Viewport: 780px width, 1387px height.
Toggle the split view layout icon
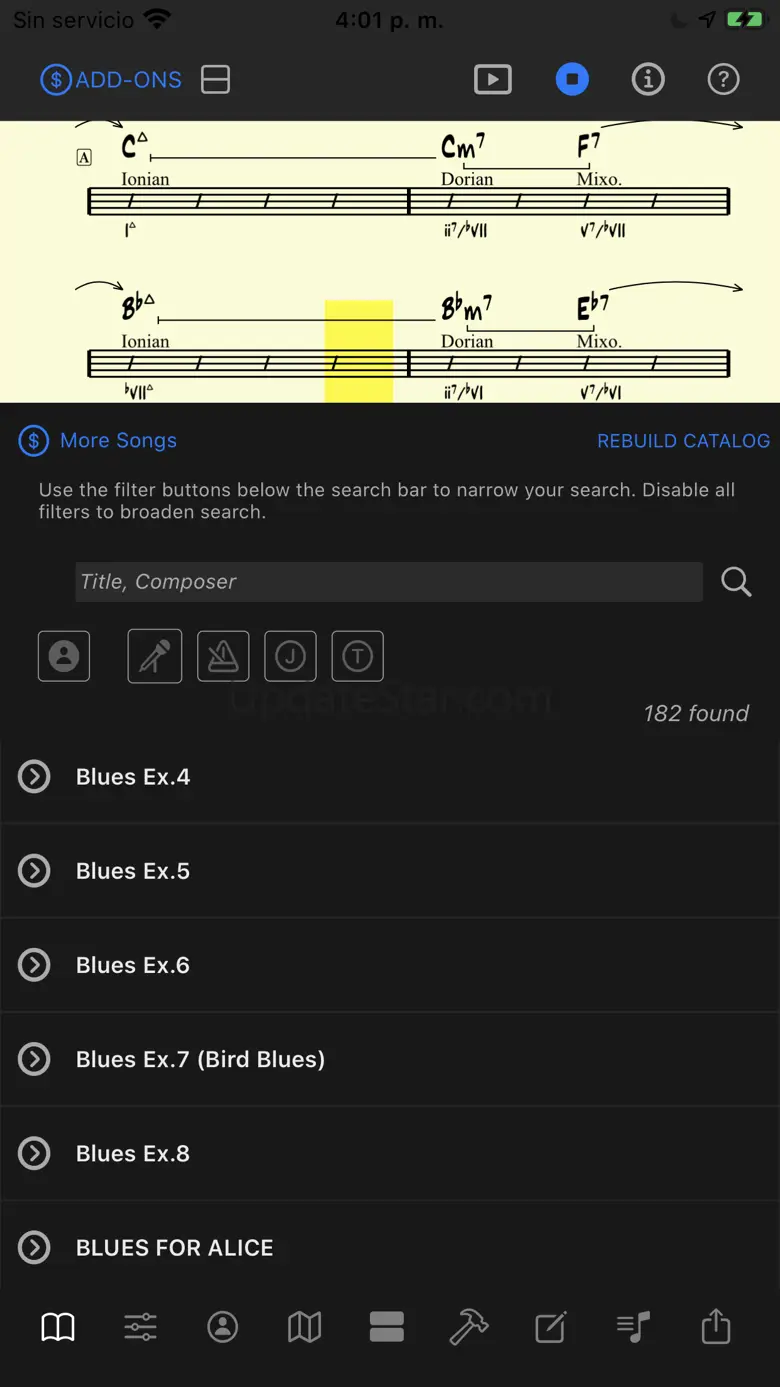click(x=215, y=80)
